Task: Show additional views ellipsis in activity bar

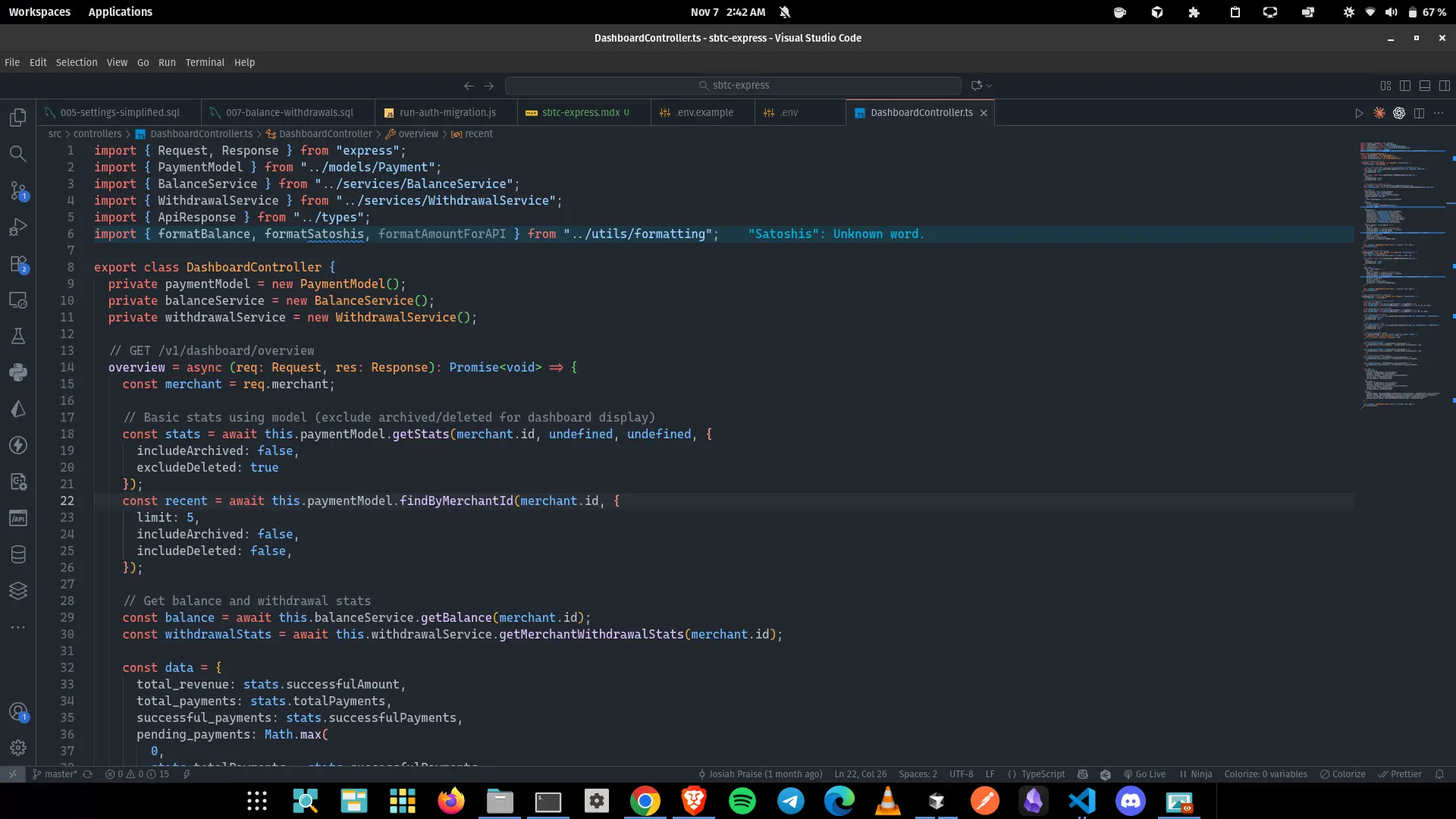Action: [x=18, y=627]
